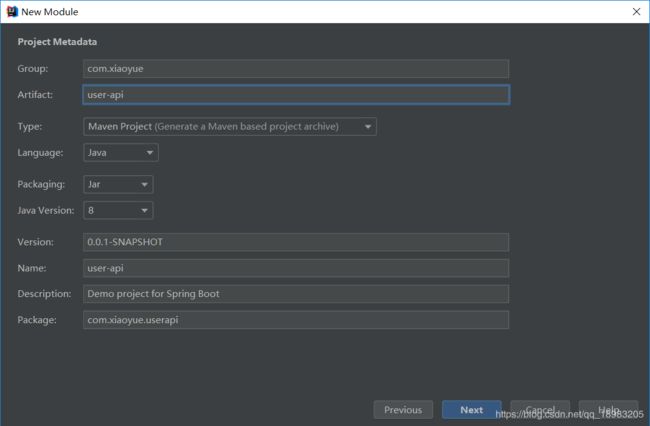Click the Version field 0.0.1-SNAPSHOT
Screen dimensions: 650x426
296,242
